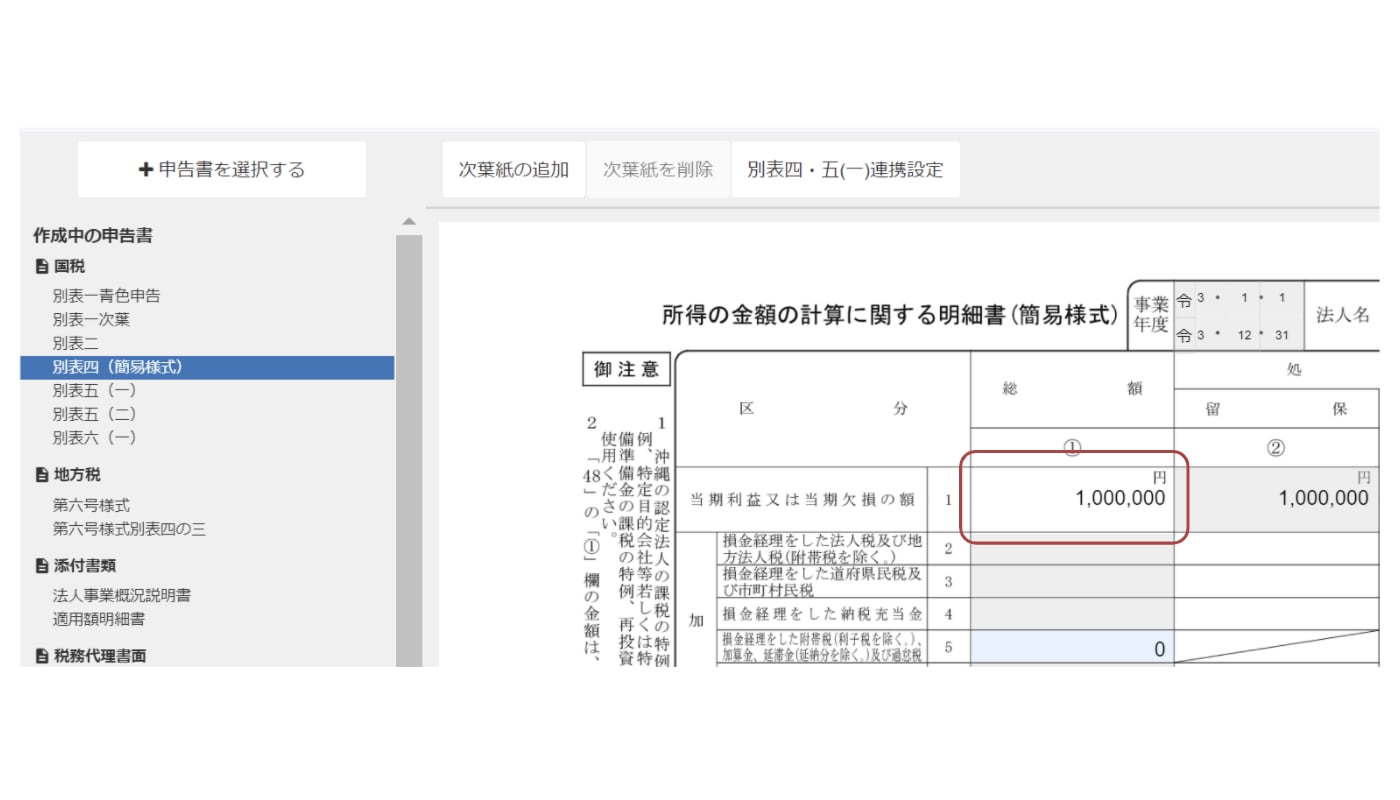Select the highlighted 別表四（簡易様式） item
This screenshot has height=800, width=1400.
pyautogui.click(x=207, y=367)
